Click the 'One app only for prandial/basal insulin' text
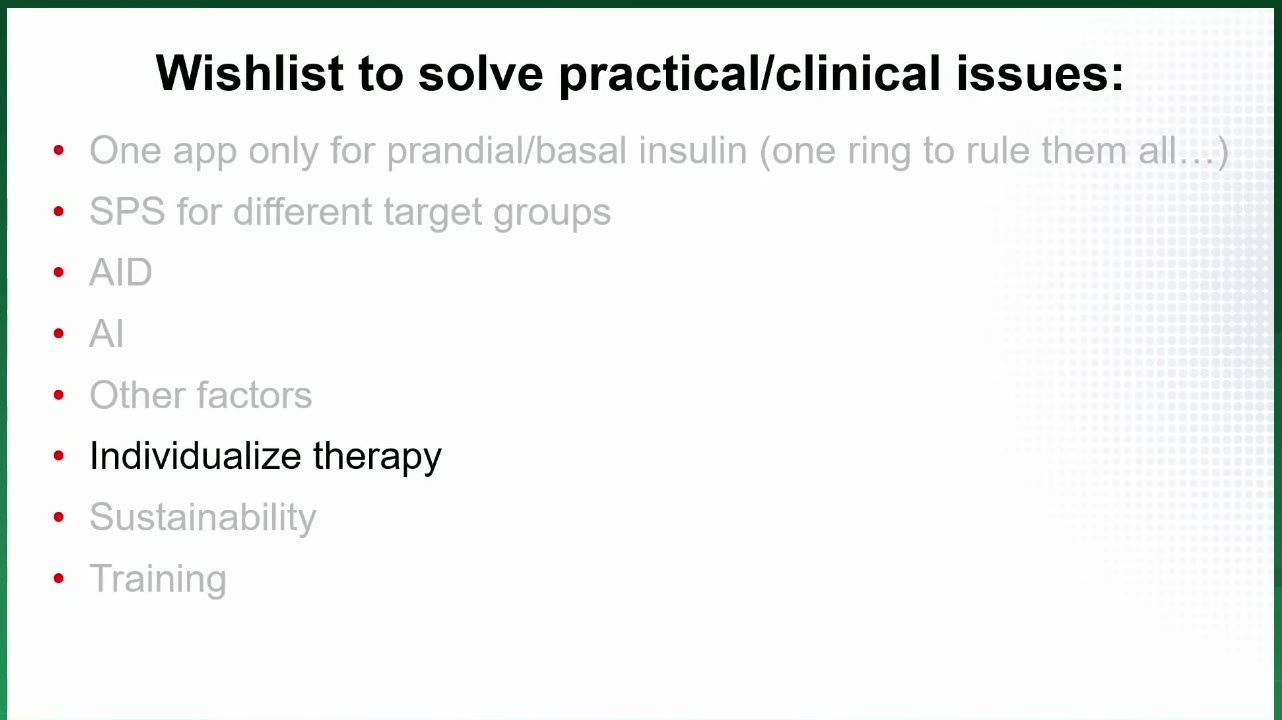 [x=418, y=151]
